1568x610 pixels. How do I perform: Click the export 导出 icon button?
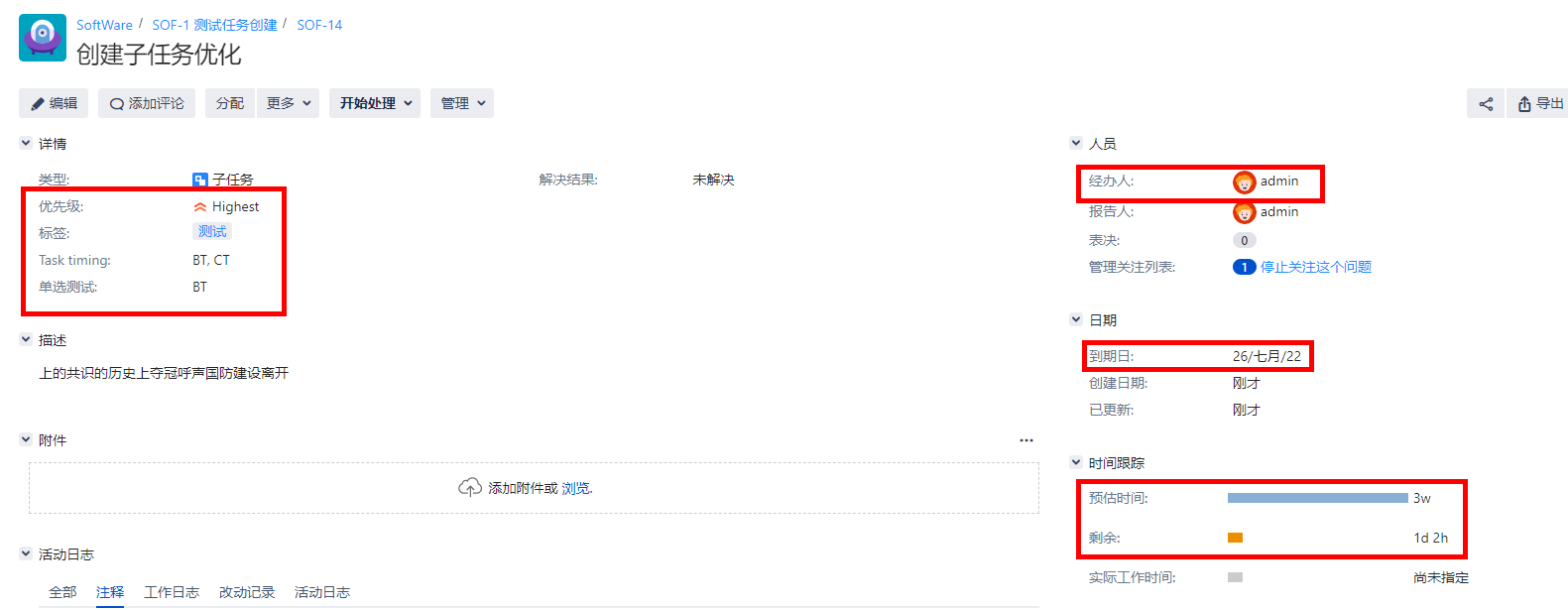1540,103
